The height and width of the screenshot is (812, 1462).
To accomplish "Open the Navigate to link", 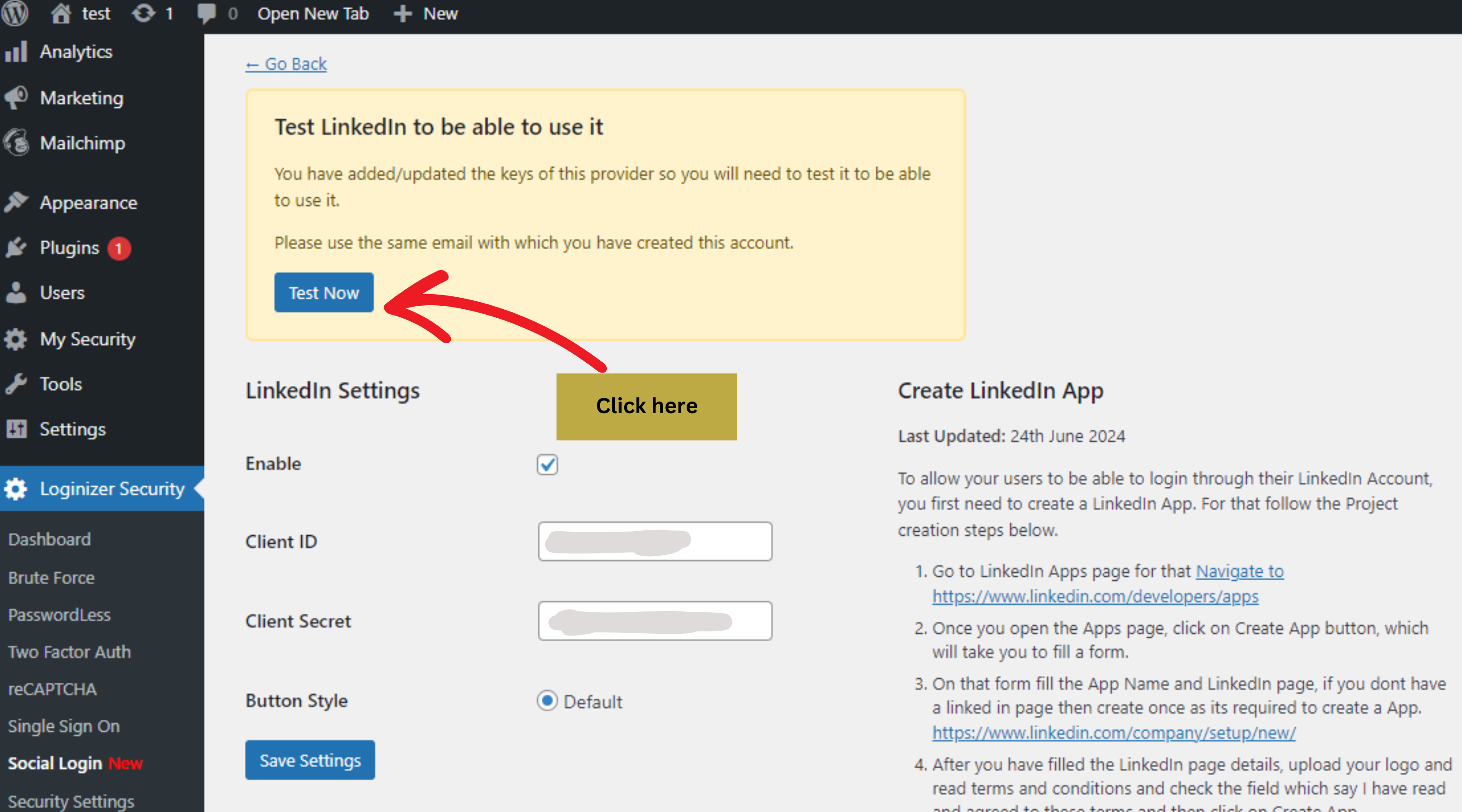I will coord(1240,571).
